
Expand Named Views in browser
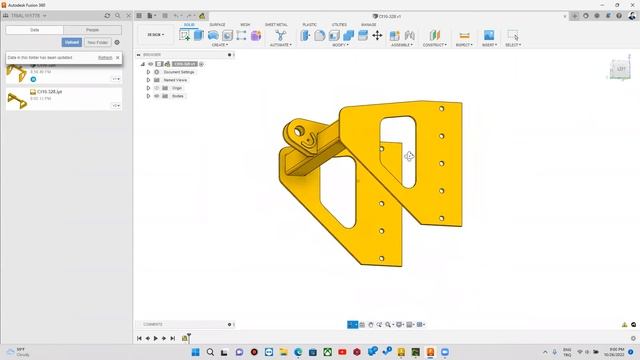point(149,80)
